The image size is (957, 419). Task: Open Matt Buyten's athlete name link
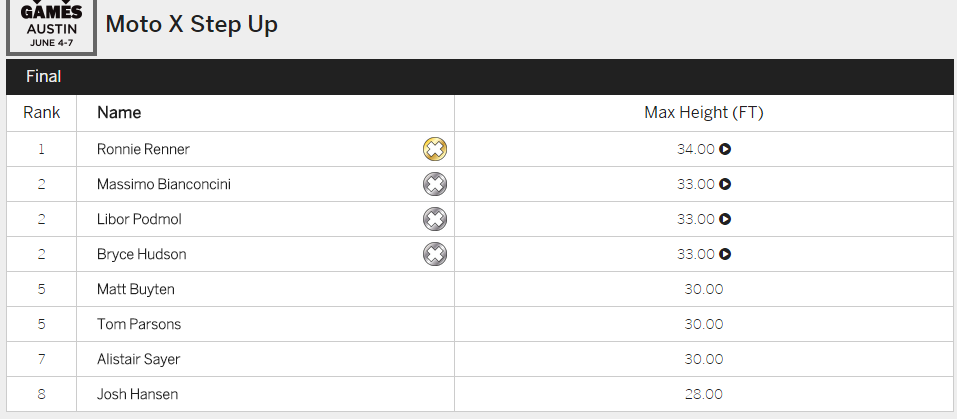tap(137, 289)
